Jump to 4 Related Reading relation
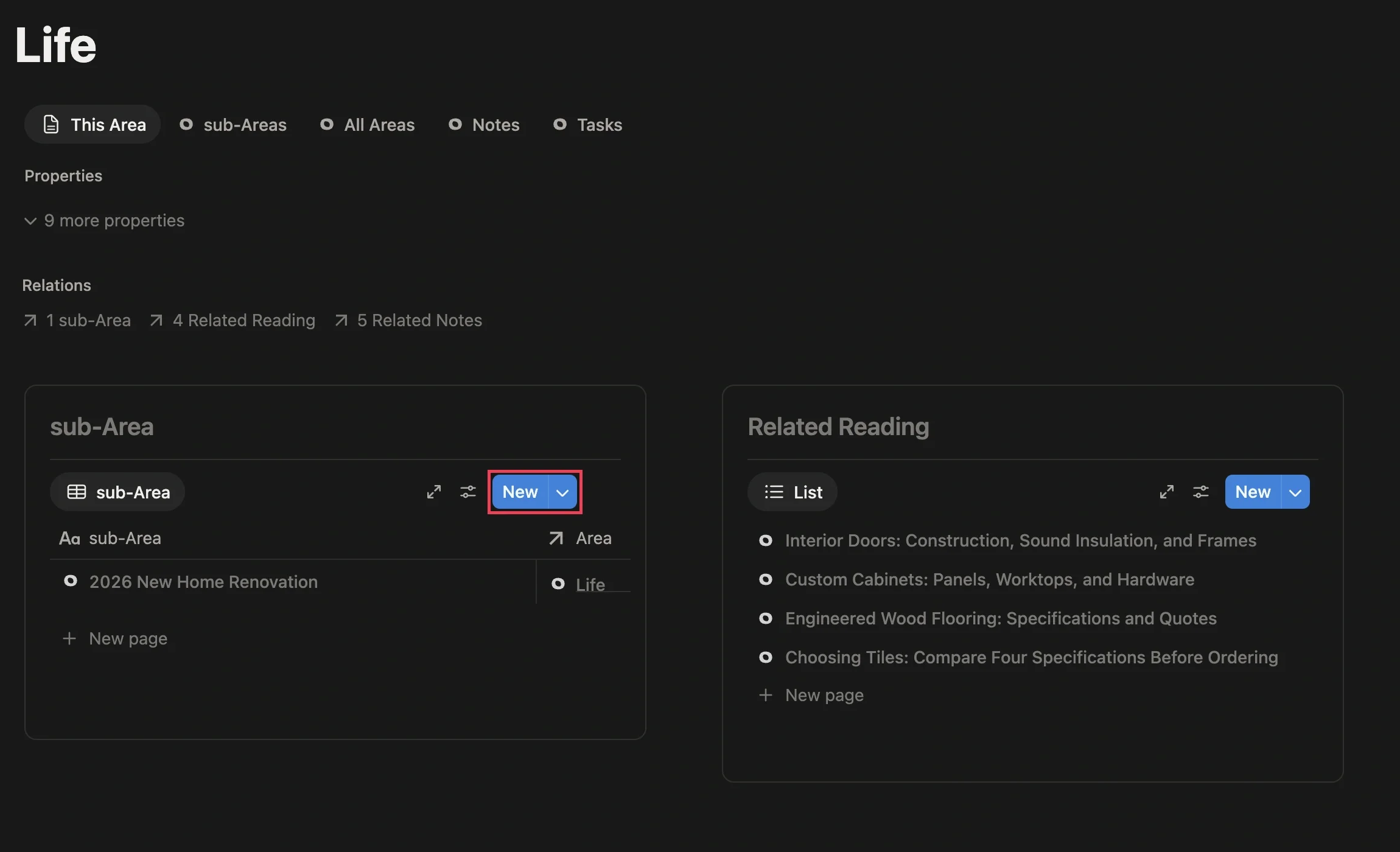This screenshot has width=1400, height=852. 233,320
